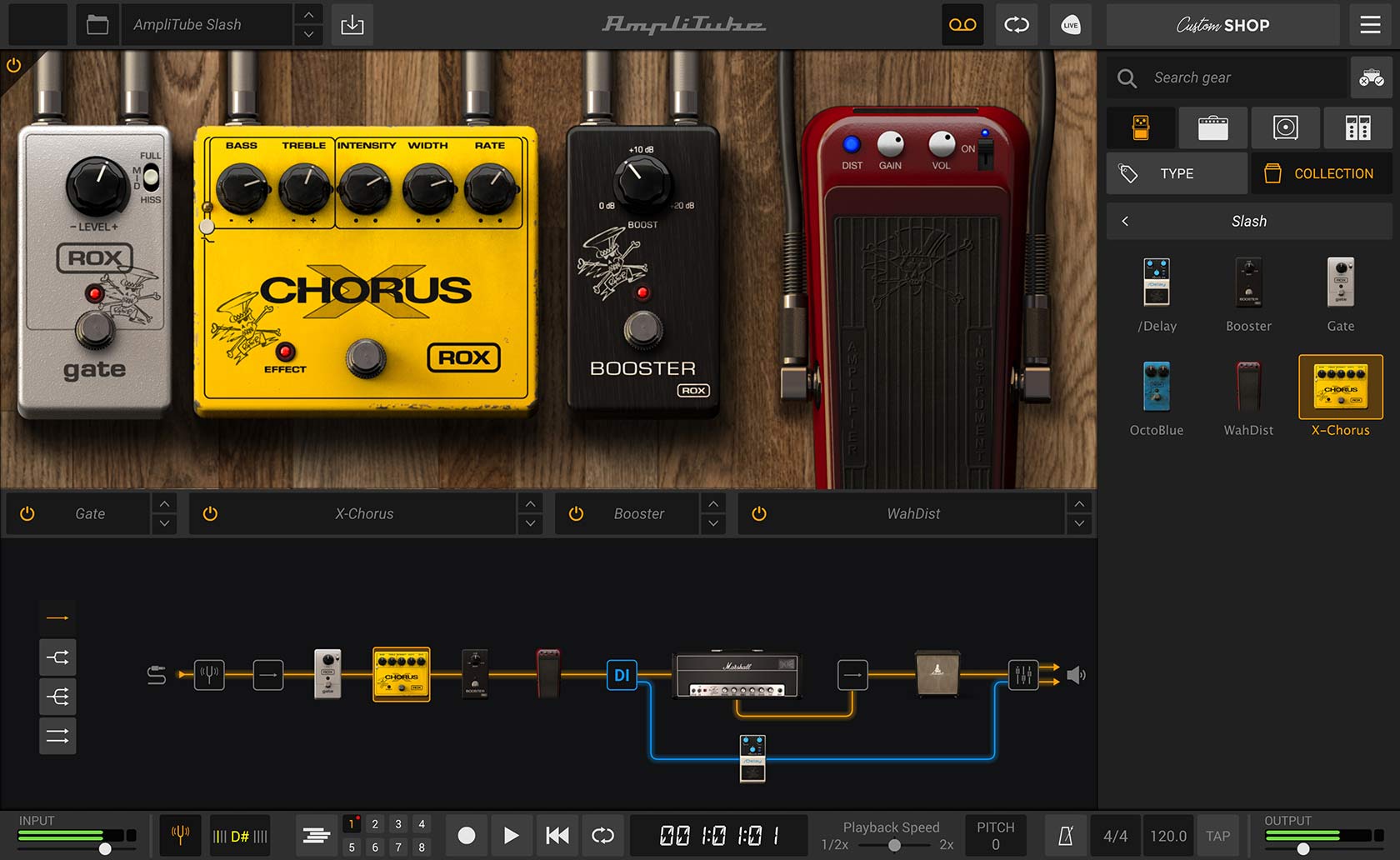The image size is (1400, 860).
Task: Click the tuner block in signal chain
Action: click(x=209, y=674)
